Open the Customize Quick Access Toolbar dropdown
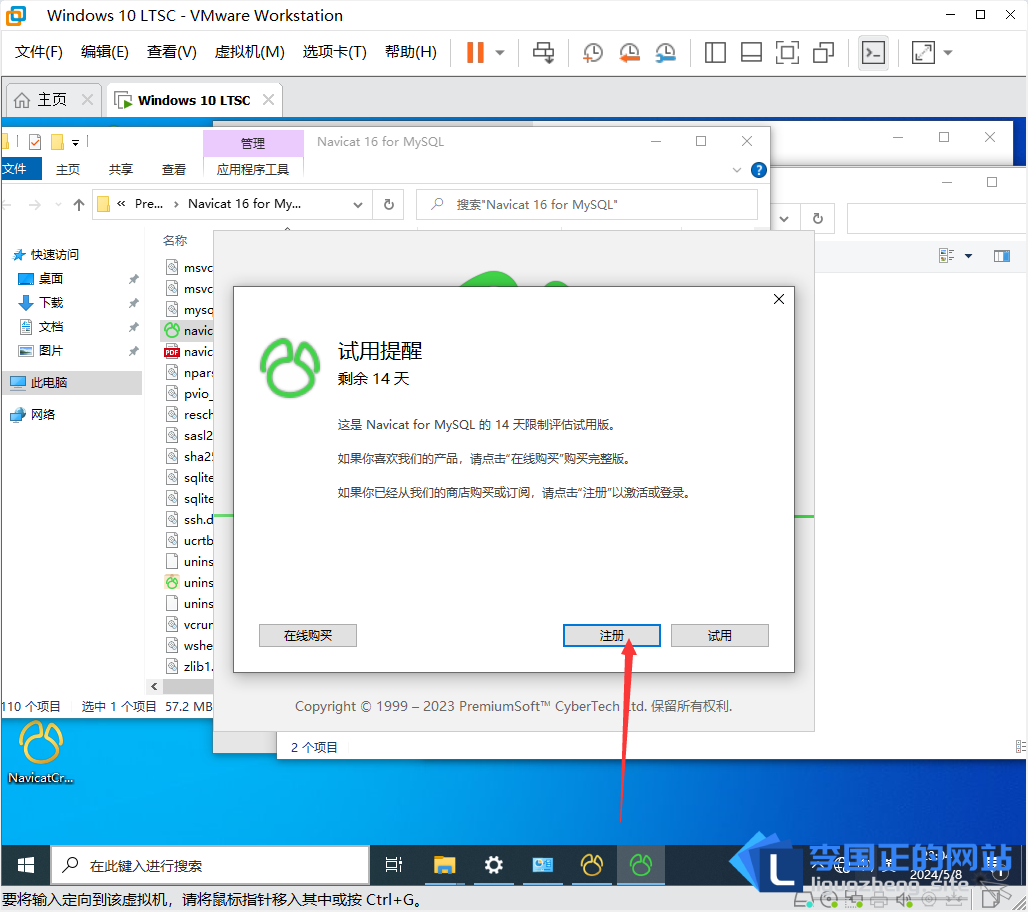The height and width of the screenshot is (912, 1028). pyautogui.click(x=75, y=142)
